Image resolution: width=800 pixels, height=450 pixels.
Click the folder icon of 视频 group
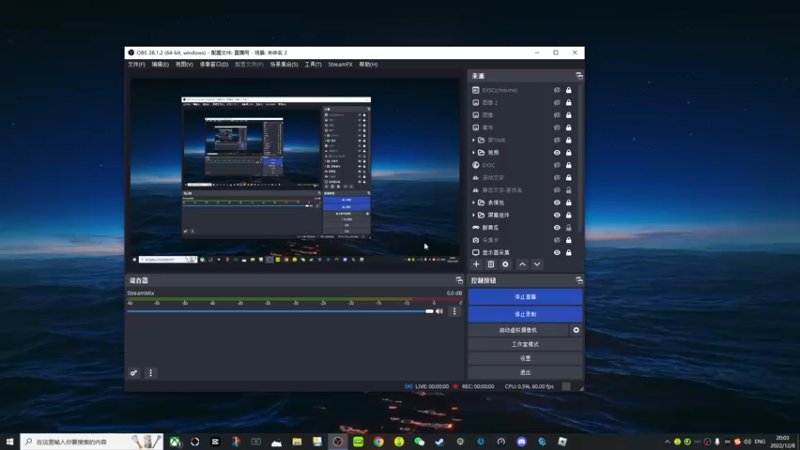point(481,153)
